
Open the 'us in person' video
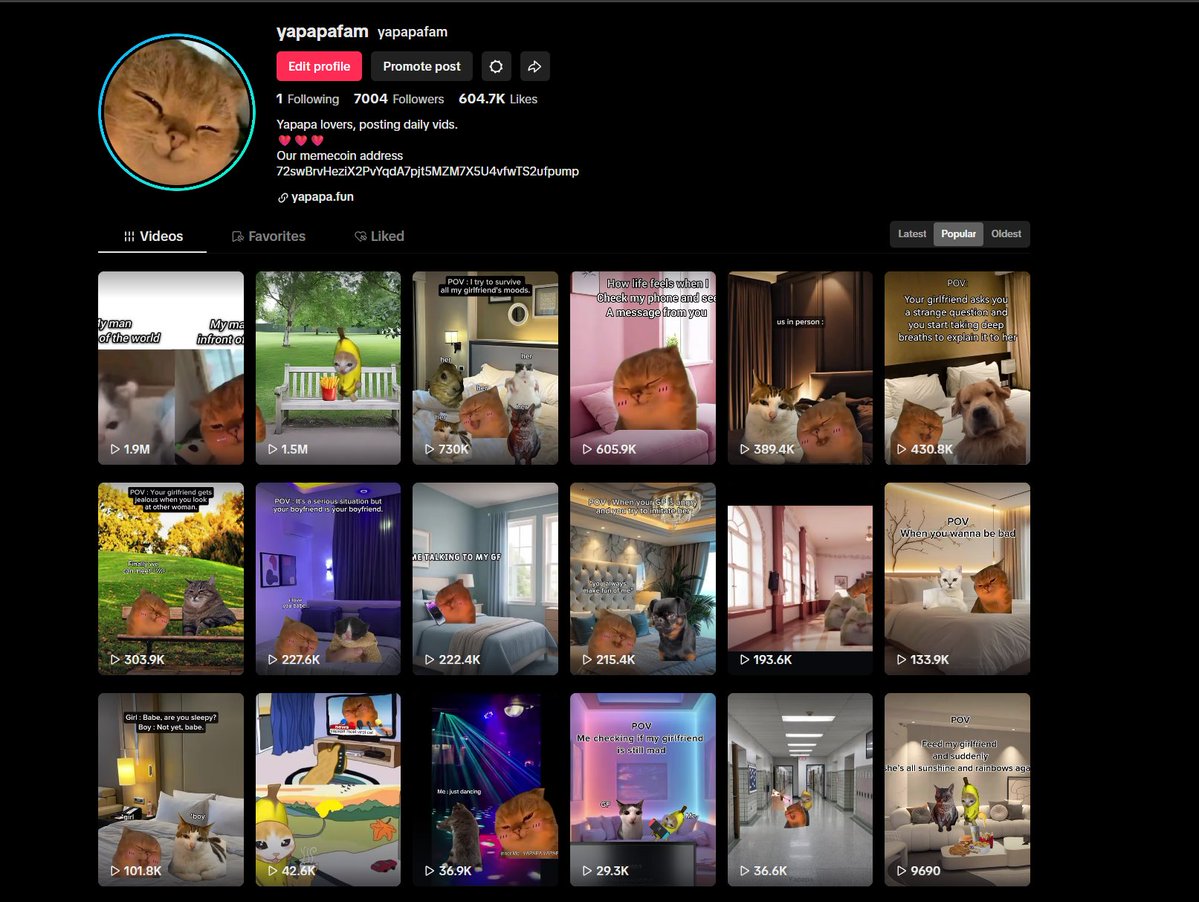[x=800, y=368]
